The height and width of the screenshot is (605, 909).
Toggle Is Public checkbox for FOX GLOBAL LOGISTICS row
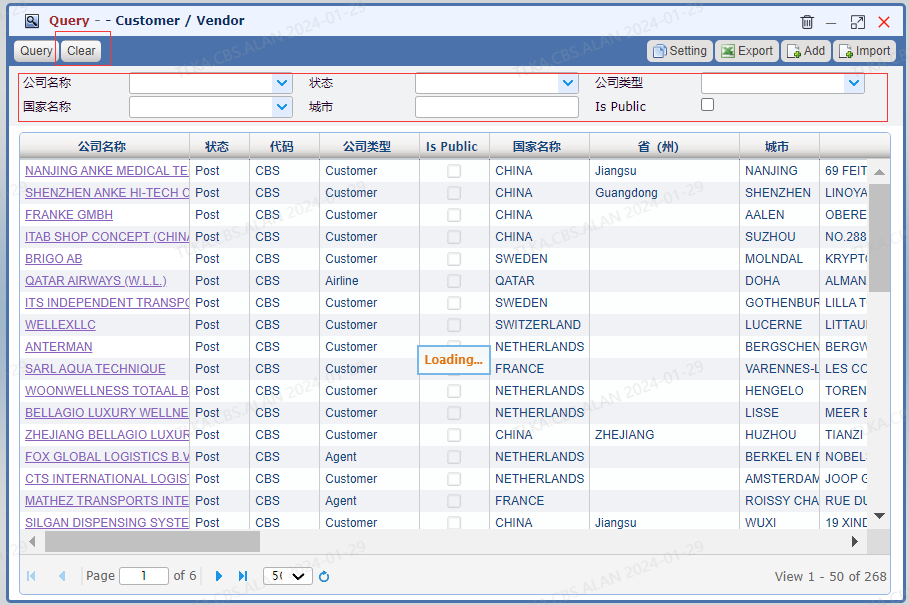click(x=454, y=457)
